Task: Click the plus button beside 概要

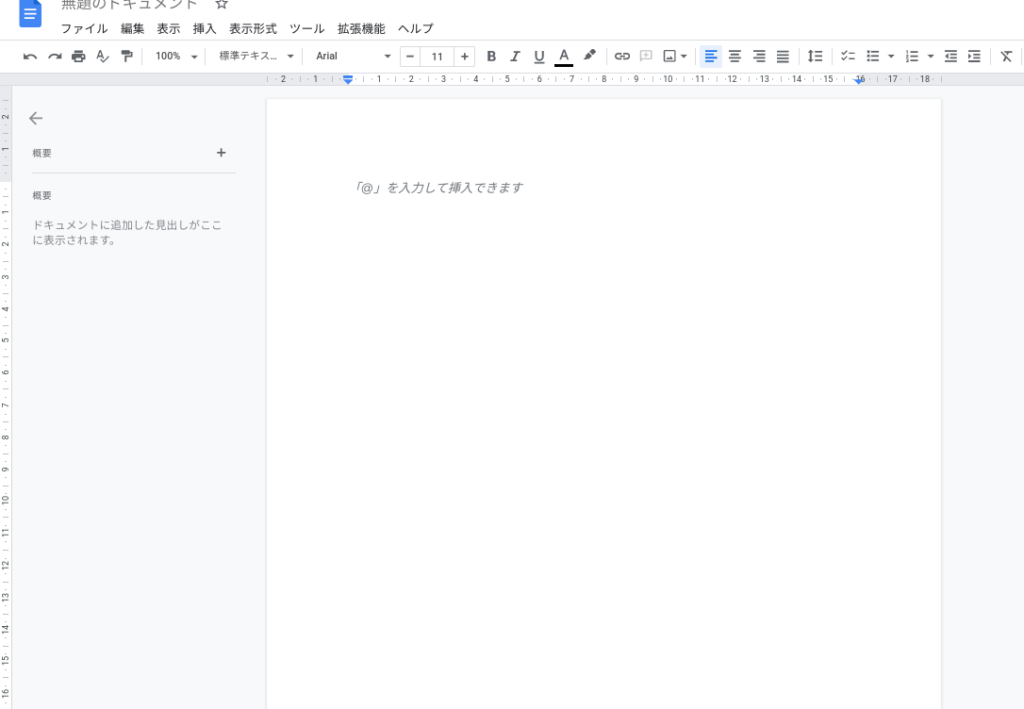Action: click(221, 153)
